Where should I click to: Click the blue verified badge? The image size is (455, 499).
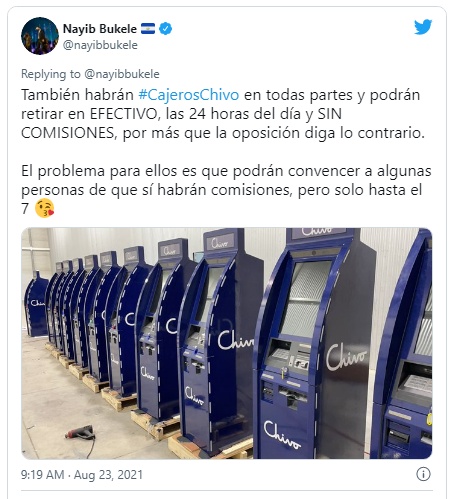[x=165, y=29]
